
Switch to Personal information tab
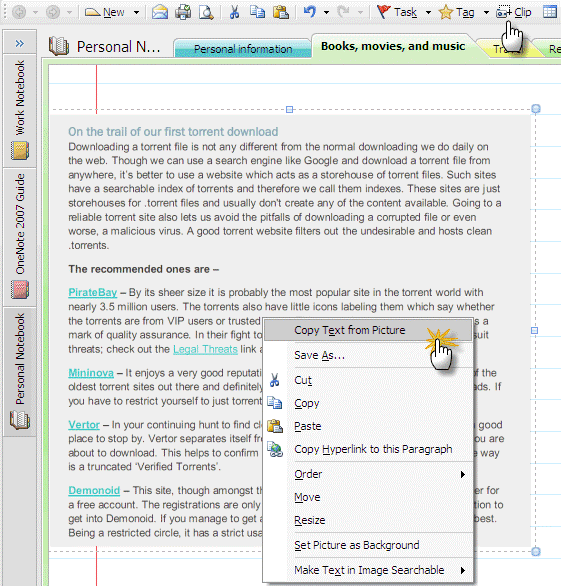click(x=243, y=49)
